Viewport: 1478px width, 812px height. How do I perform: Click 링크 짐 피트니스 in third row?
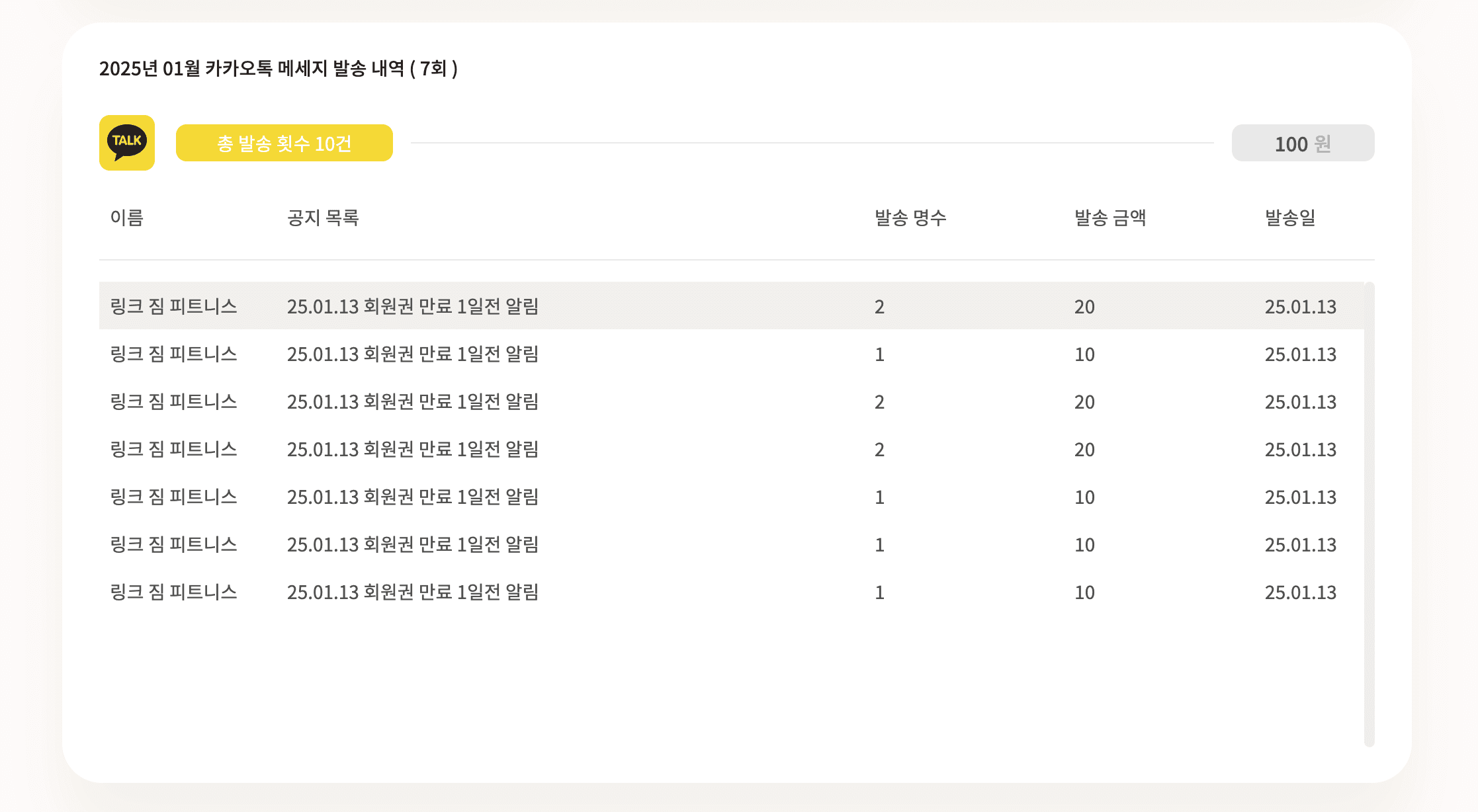coord(173,401)
